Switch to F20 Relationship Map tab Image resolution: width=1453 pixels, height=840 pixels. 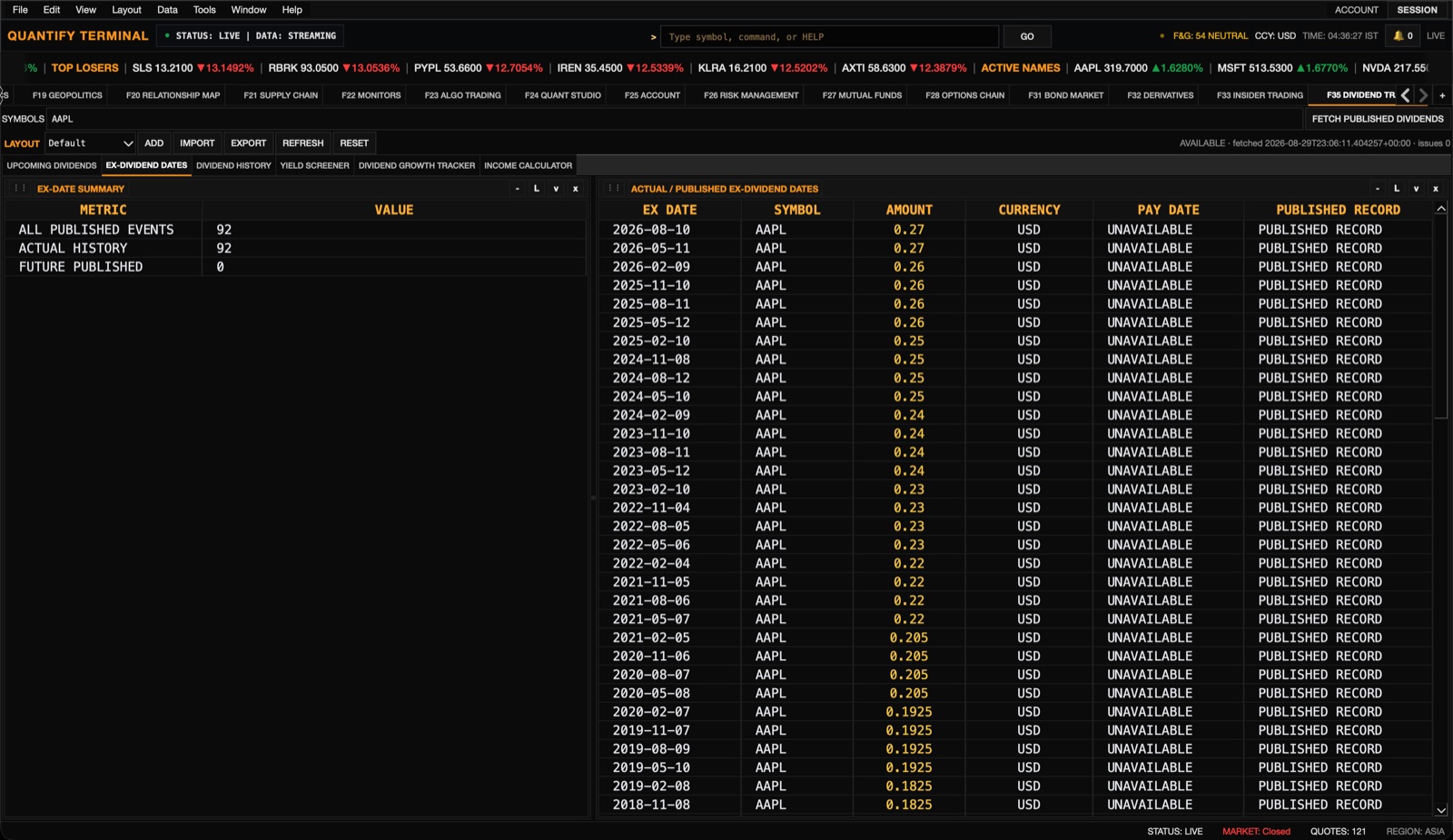(173, 95)
